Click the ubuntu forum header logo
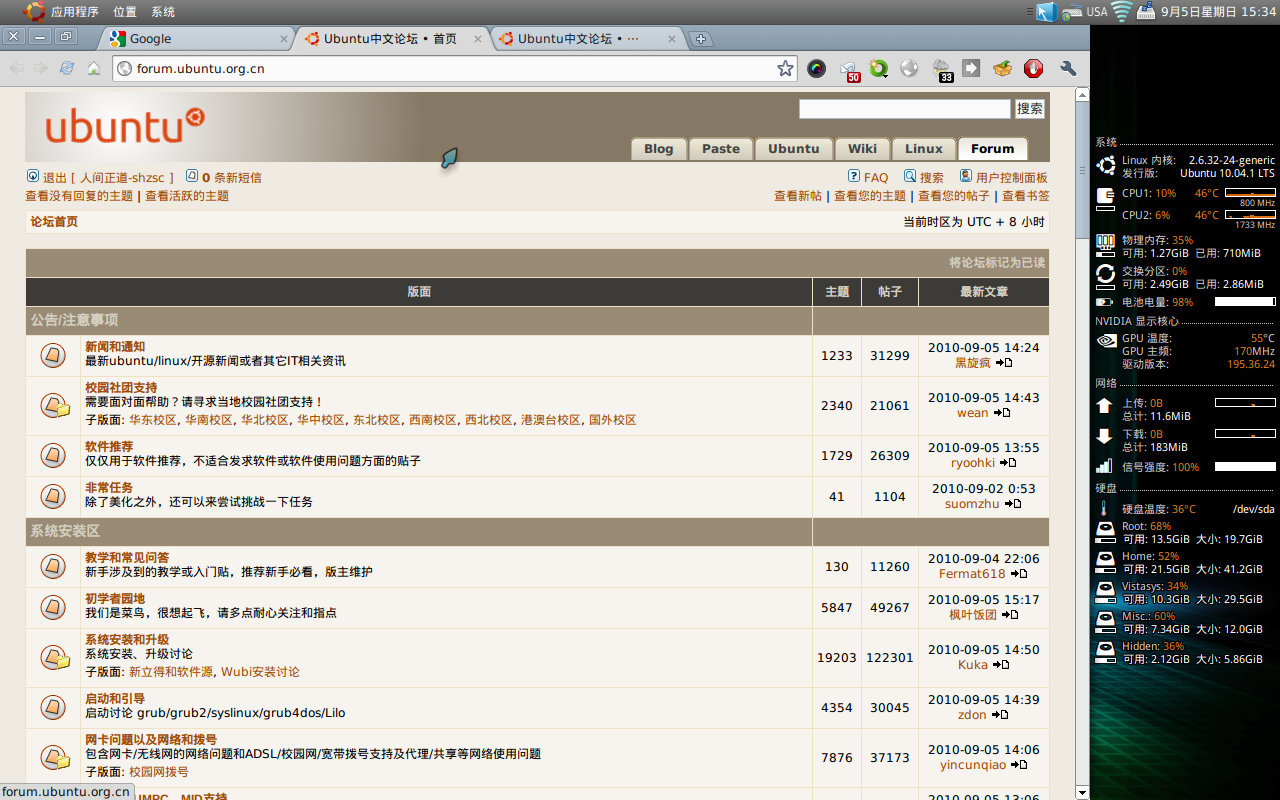Viewport: 1280px width, 800px height. pos(125,127)
